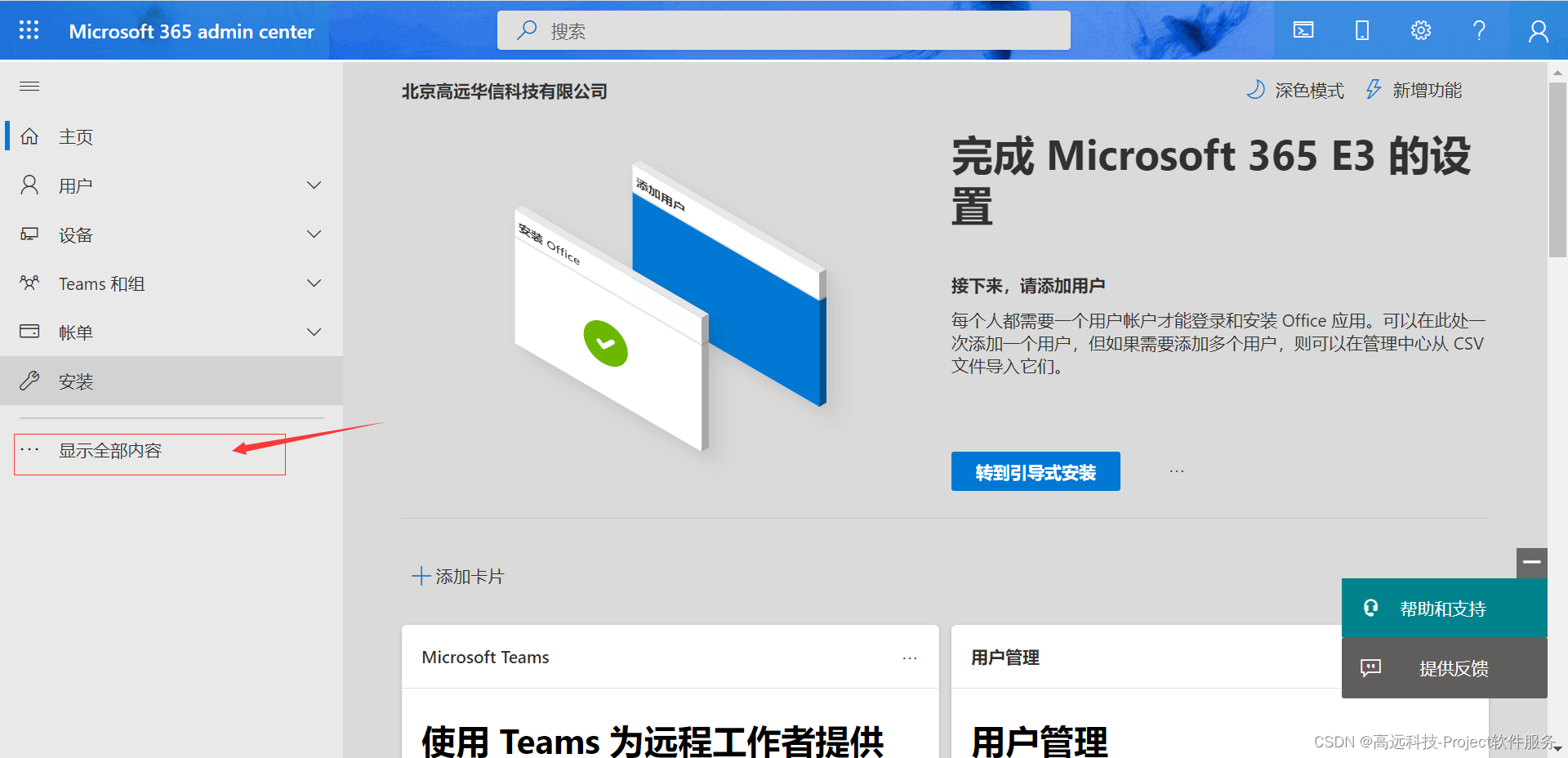Viewport: 1568px width, 758px height.
Task: Collapse the navigation with the hamburger icon
Action: coord(29,86)
